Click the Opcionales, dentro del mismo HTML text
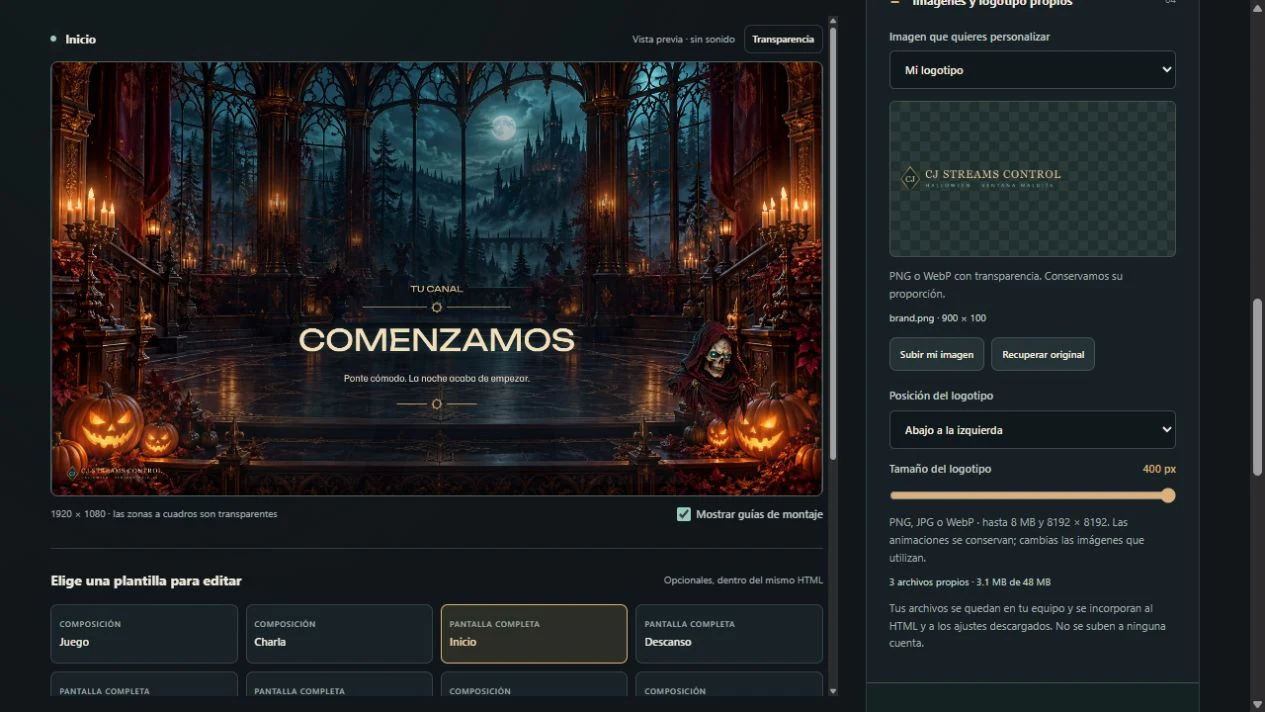Screen dimensions: 1265x712 click(743, 580)
